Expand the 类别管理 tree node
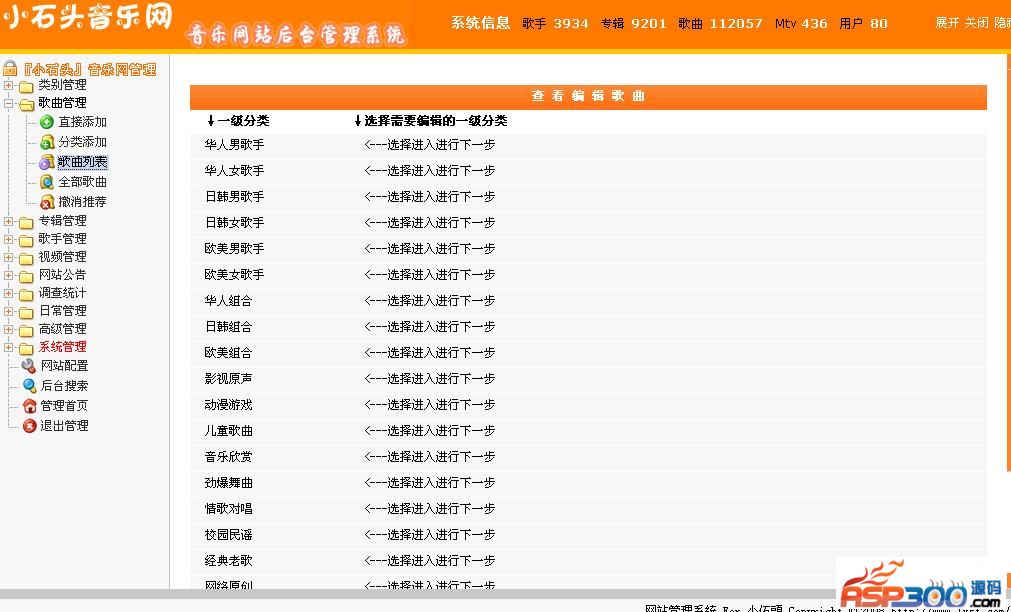This screenshot has height=612, width=1011. tap(8, 85)
